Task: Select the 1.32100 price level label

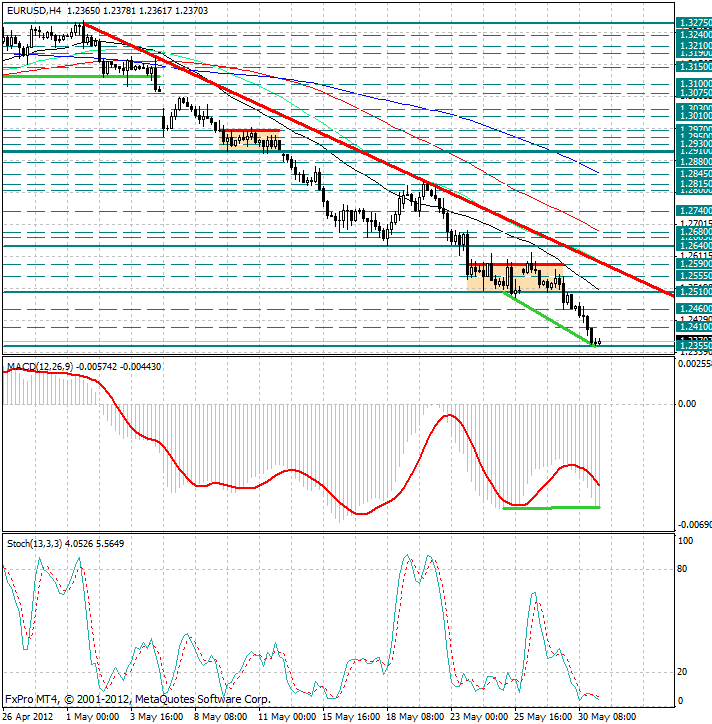Action: point(694,46)
